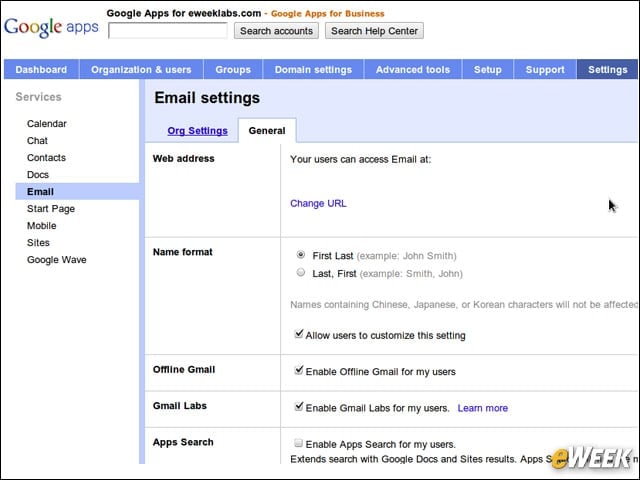Viewport: 640px width, 480px height.
Task: Select Last, First name format radio
Action: coord(301,272)
